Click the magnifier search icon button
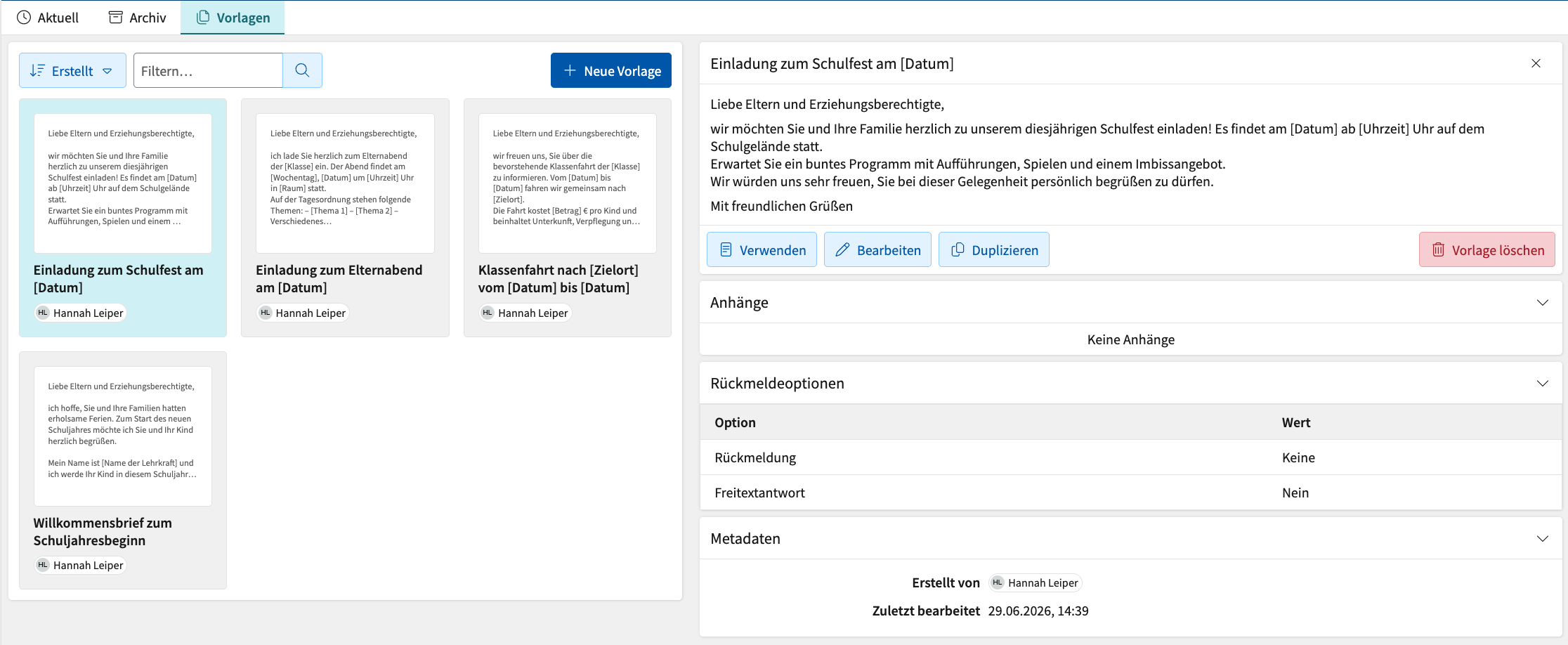The height and width of the screenshot is (645, 1568). 302,70
